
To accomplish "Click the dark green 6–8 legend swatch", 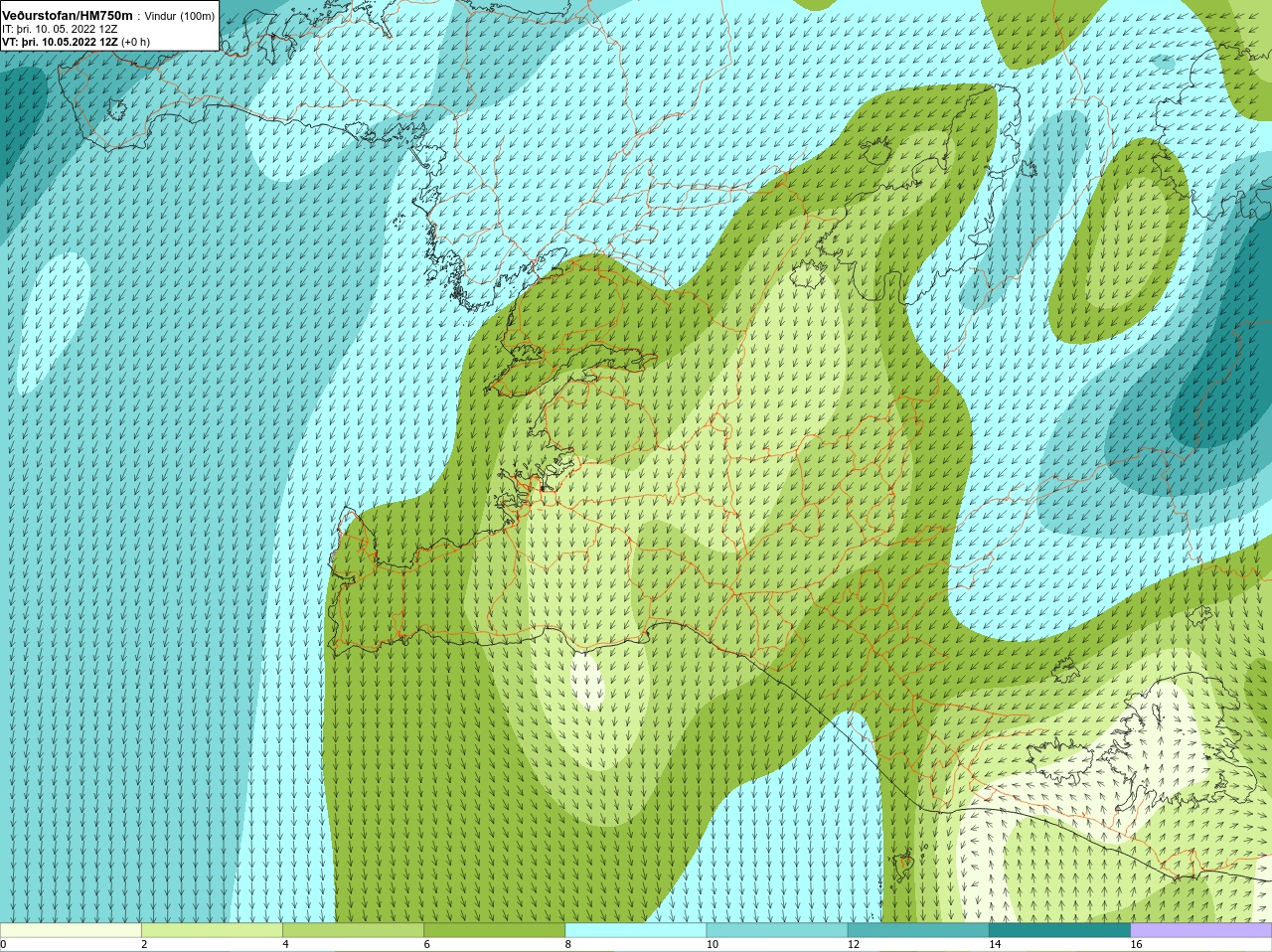I will pyautogui.click(x=495, y=930).
